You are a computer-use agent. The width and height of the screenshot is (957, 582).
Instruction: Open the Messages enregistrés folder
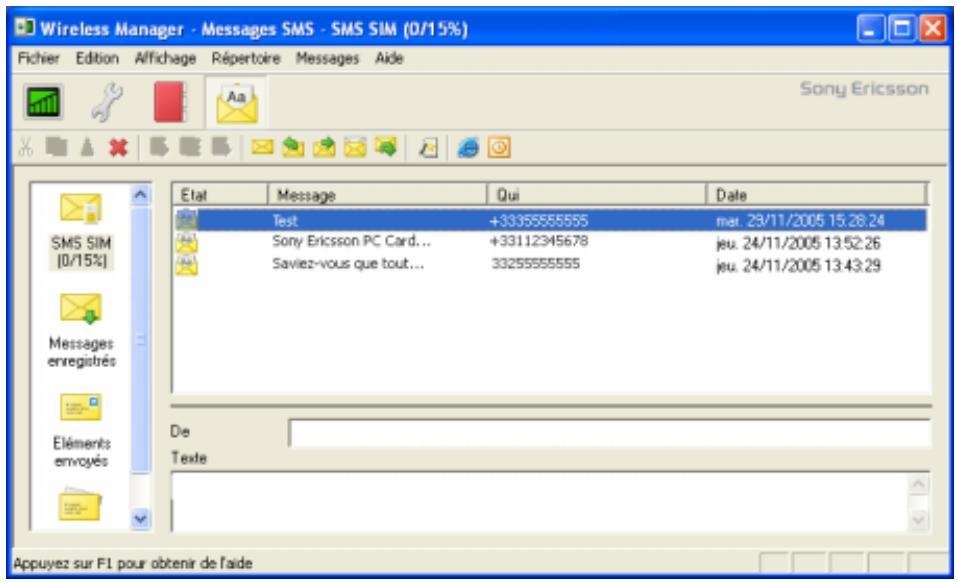tap(81, 330)
